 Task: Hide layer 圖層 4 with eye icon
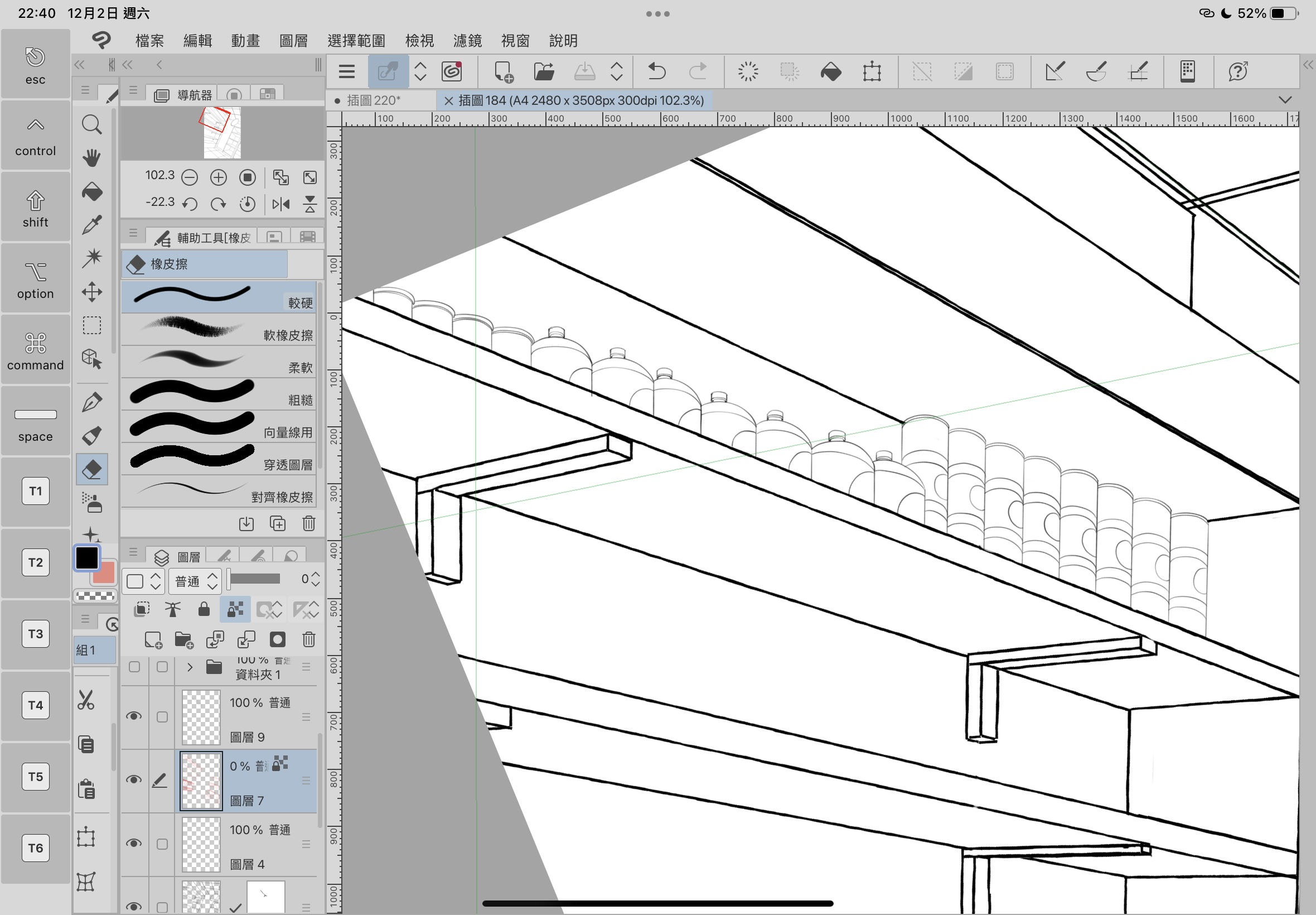click(134, 844)
